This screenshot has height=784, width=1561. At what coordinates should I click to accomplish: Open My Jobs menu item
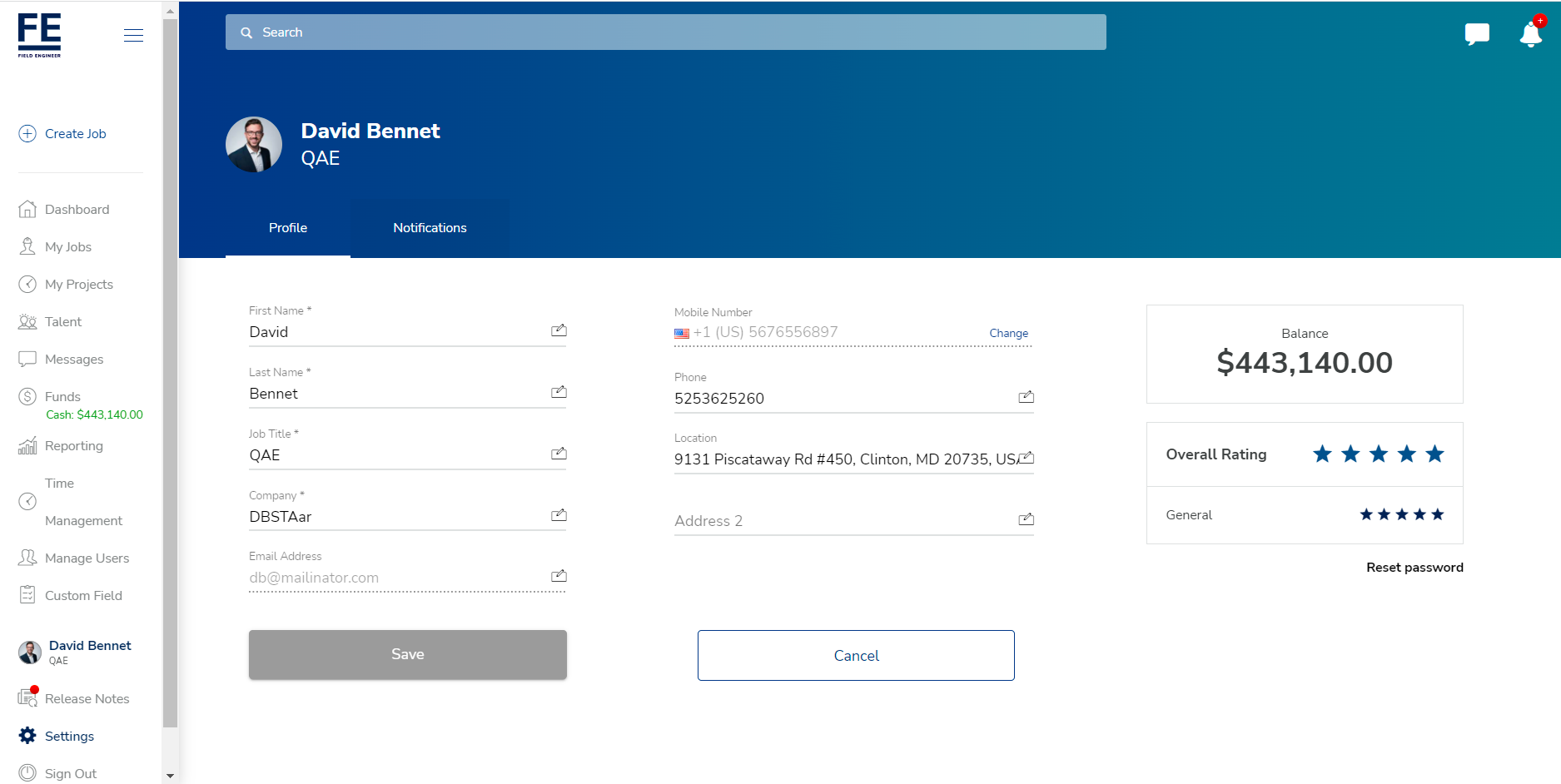pos(68,247)
